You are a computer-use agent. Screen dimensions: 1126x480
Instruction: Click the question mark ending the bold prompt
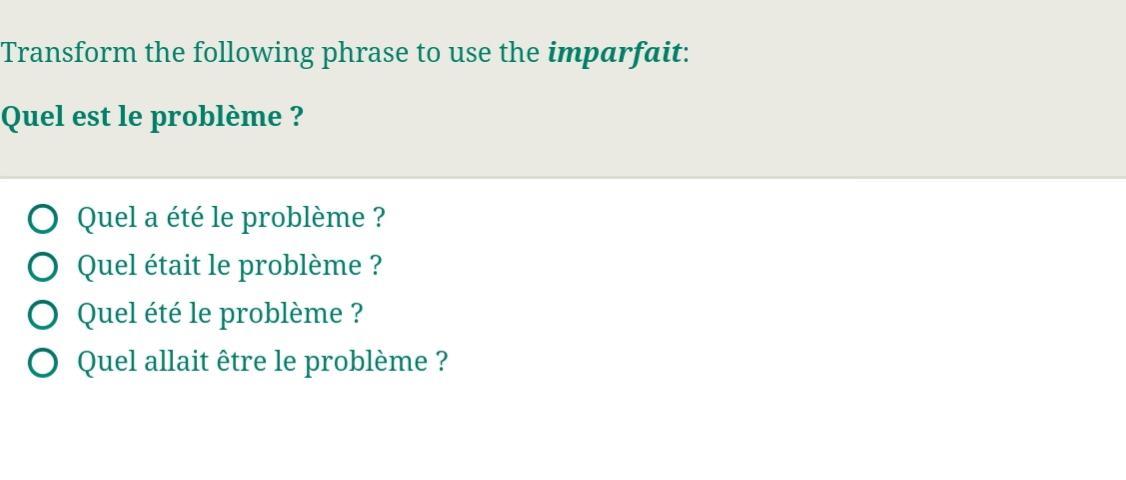coord(297,117)
